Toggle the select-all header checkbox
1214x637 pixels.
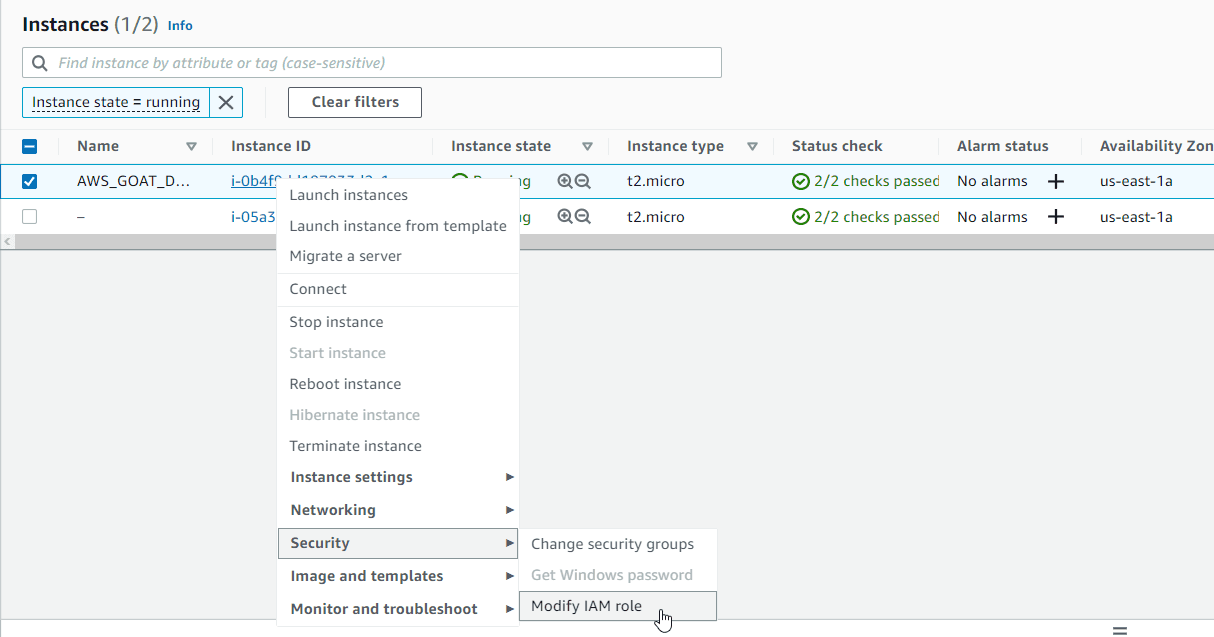30,146
